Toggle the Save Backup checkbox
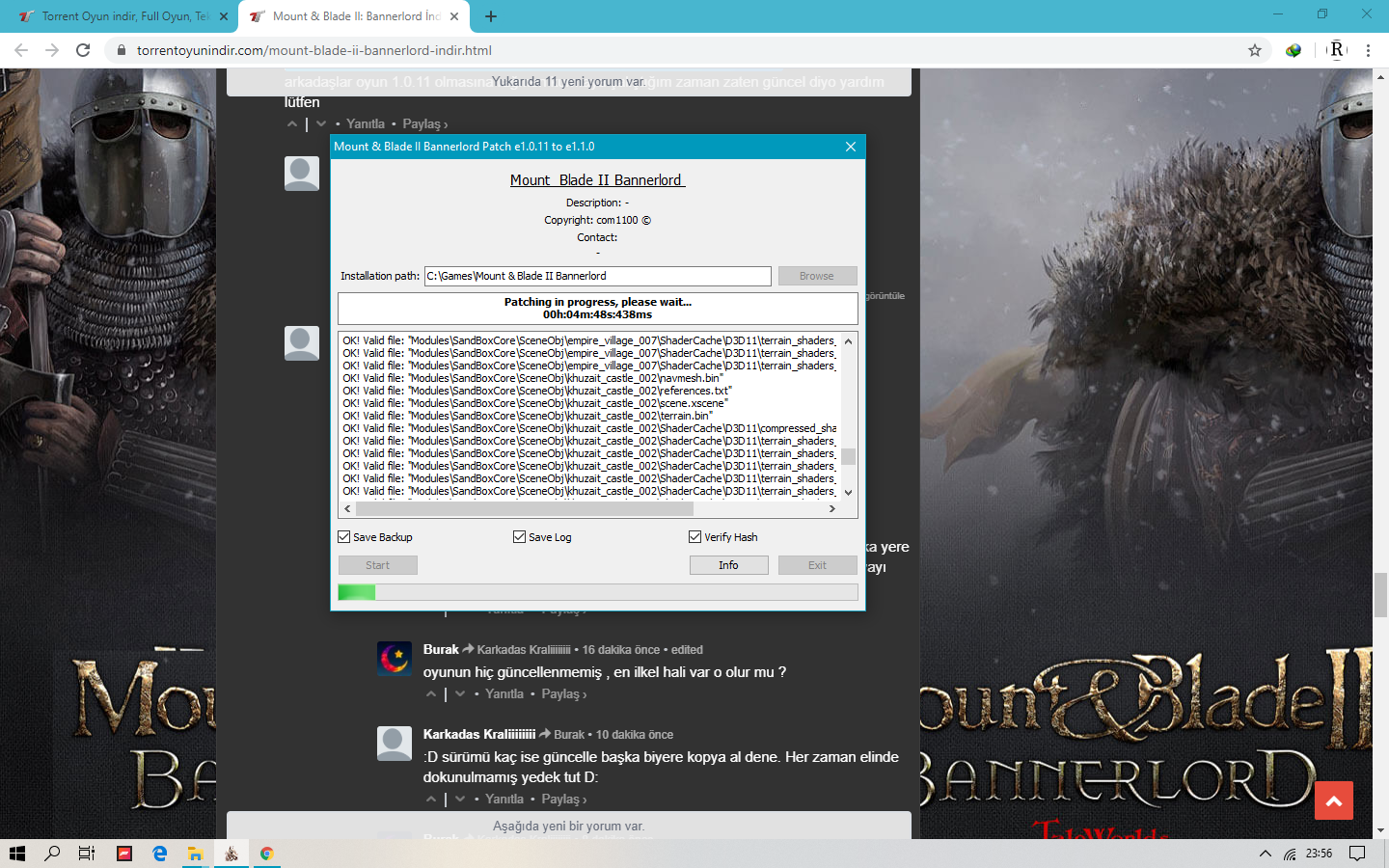Image resolution: width=1389 pixels, height=868 pixels. [x=344, y=537]
